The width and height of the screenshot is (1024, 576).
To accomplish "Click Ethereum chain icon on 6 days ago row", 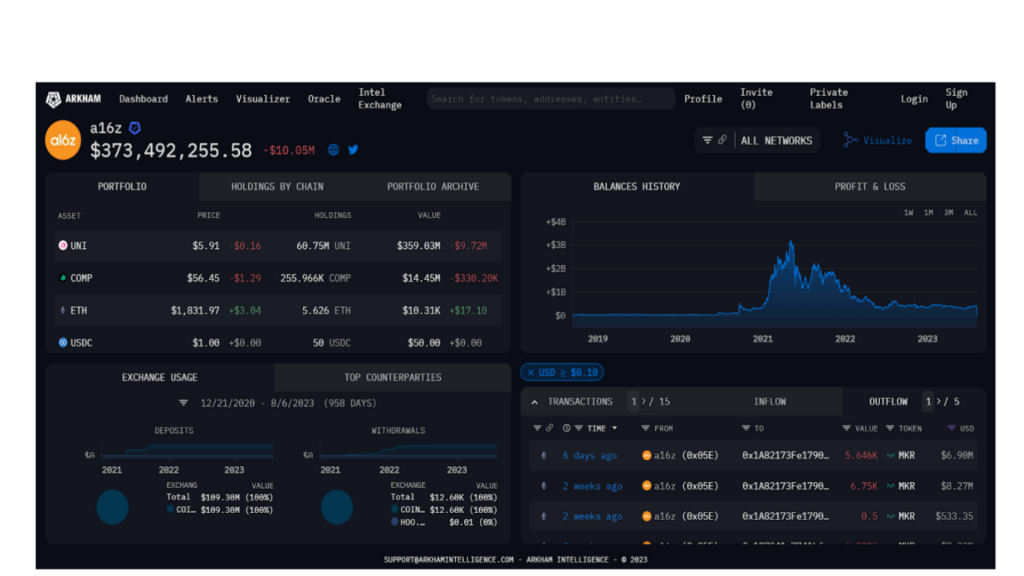I will [543, 455].
